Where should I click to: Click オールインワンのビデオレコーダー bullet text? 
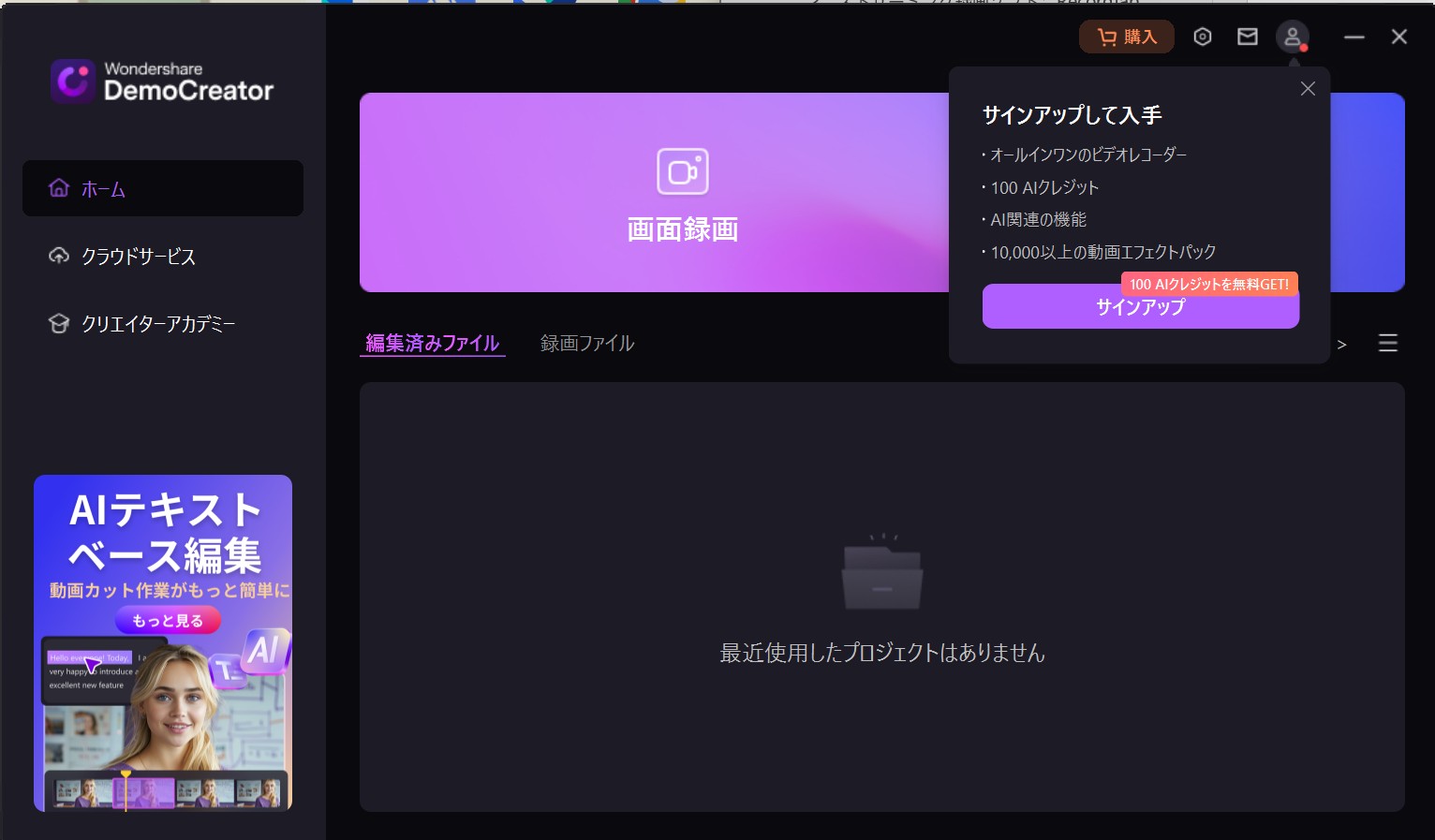[x=1088, y=155]
